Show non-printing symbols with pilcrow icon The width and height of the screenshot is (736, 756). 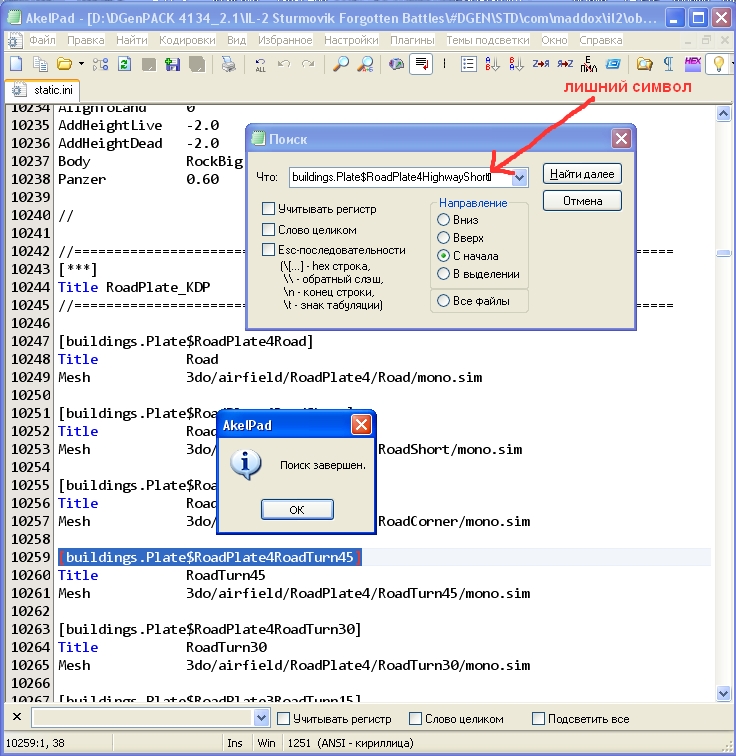pos(669,64)
